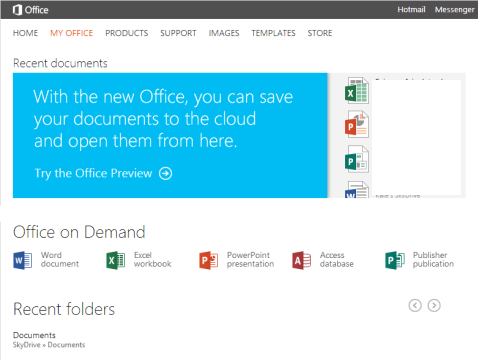Image resolution: width=478 pixels, height=360 pixels.
Task: Select the MY OFFICE navigation tab
Action: (x=72, y=33)
